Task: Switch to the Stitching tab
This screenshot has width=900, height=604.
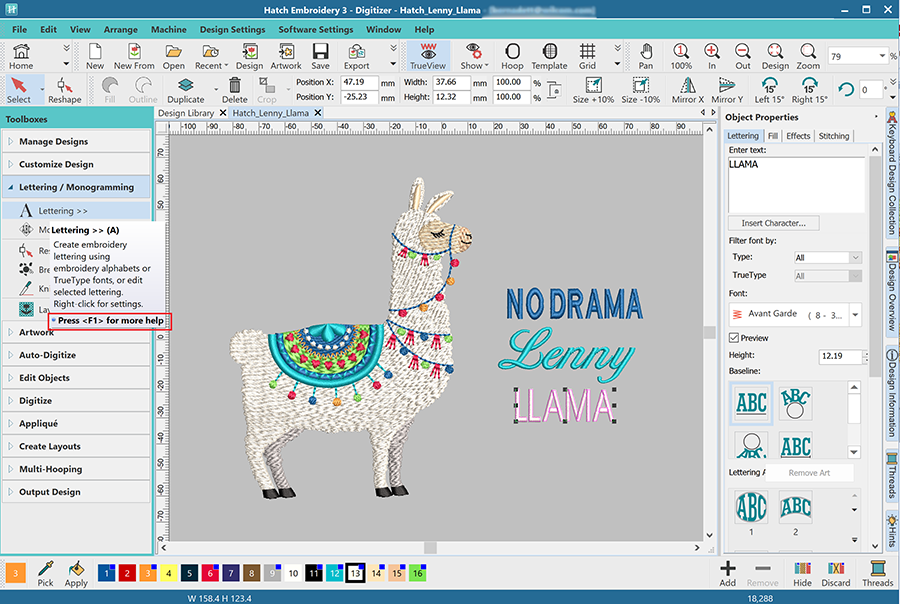Action: [833, 136]
